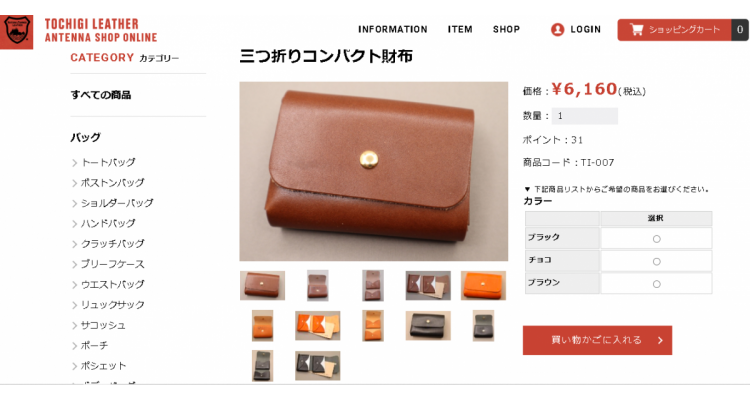Screen dimensions: 750x400
Task: Select the ブラック color radio button
Action: [x=656, y=239]
